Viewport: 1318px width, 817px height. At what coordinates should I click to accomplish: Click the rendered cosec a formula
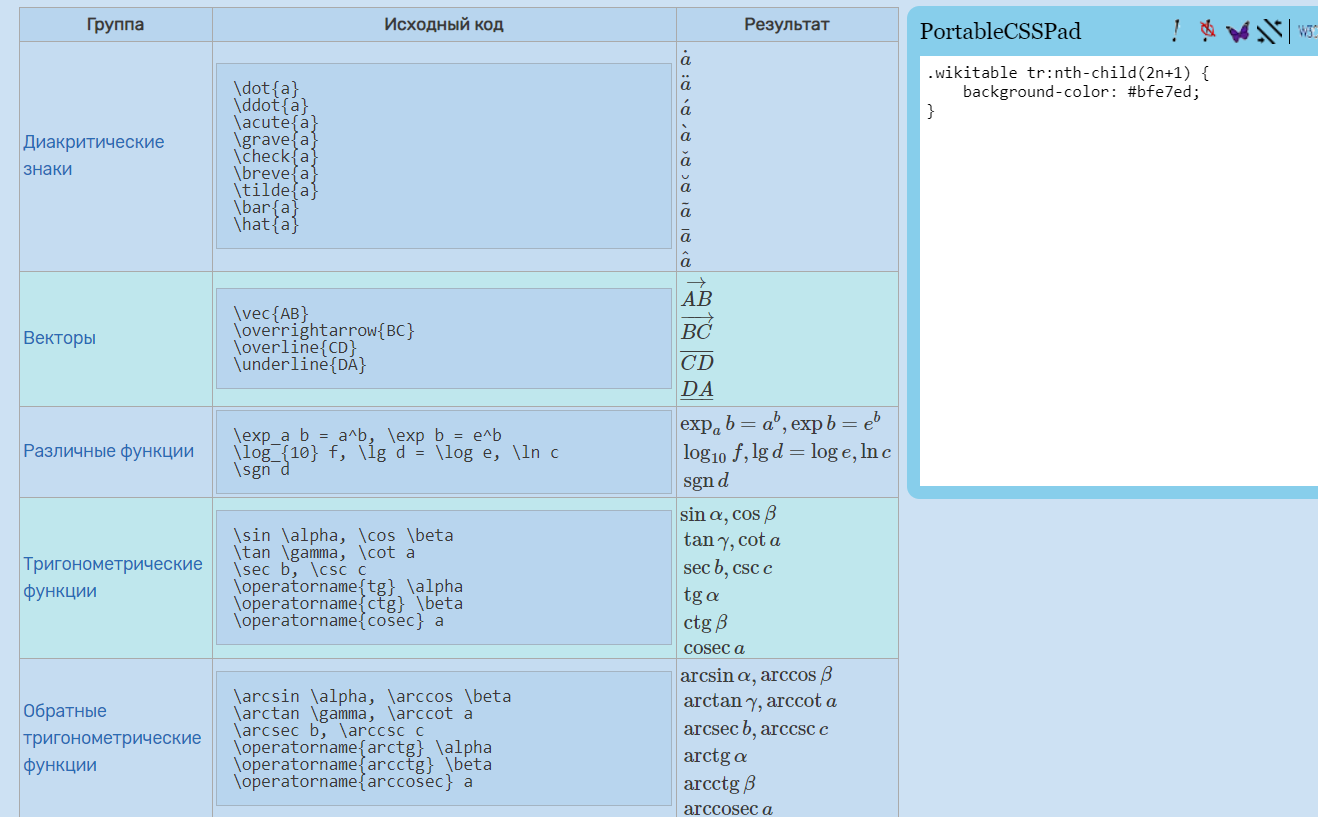point(714,648)
